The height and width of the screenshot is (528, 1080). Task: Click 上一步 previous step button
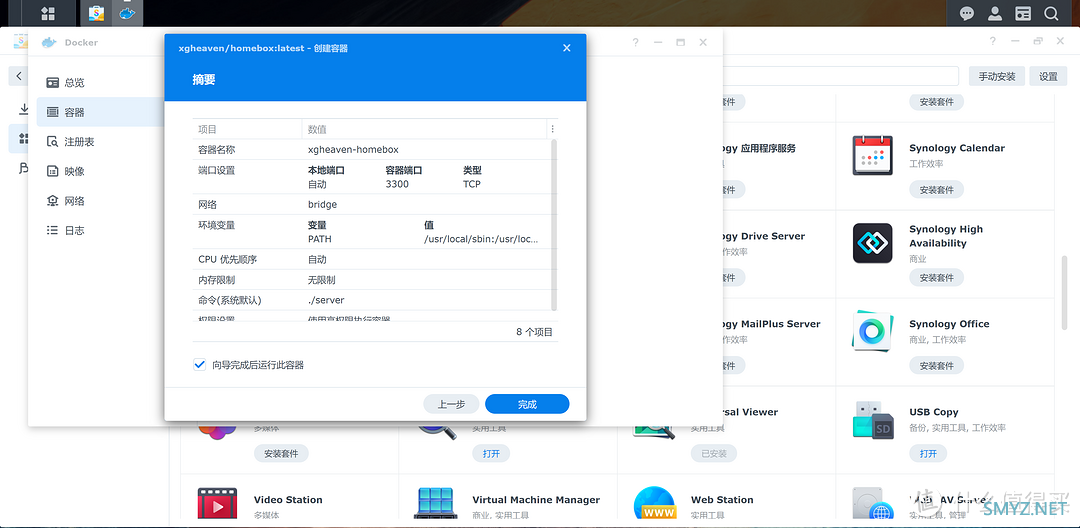(x=451, y=404)
